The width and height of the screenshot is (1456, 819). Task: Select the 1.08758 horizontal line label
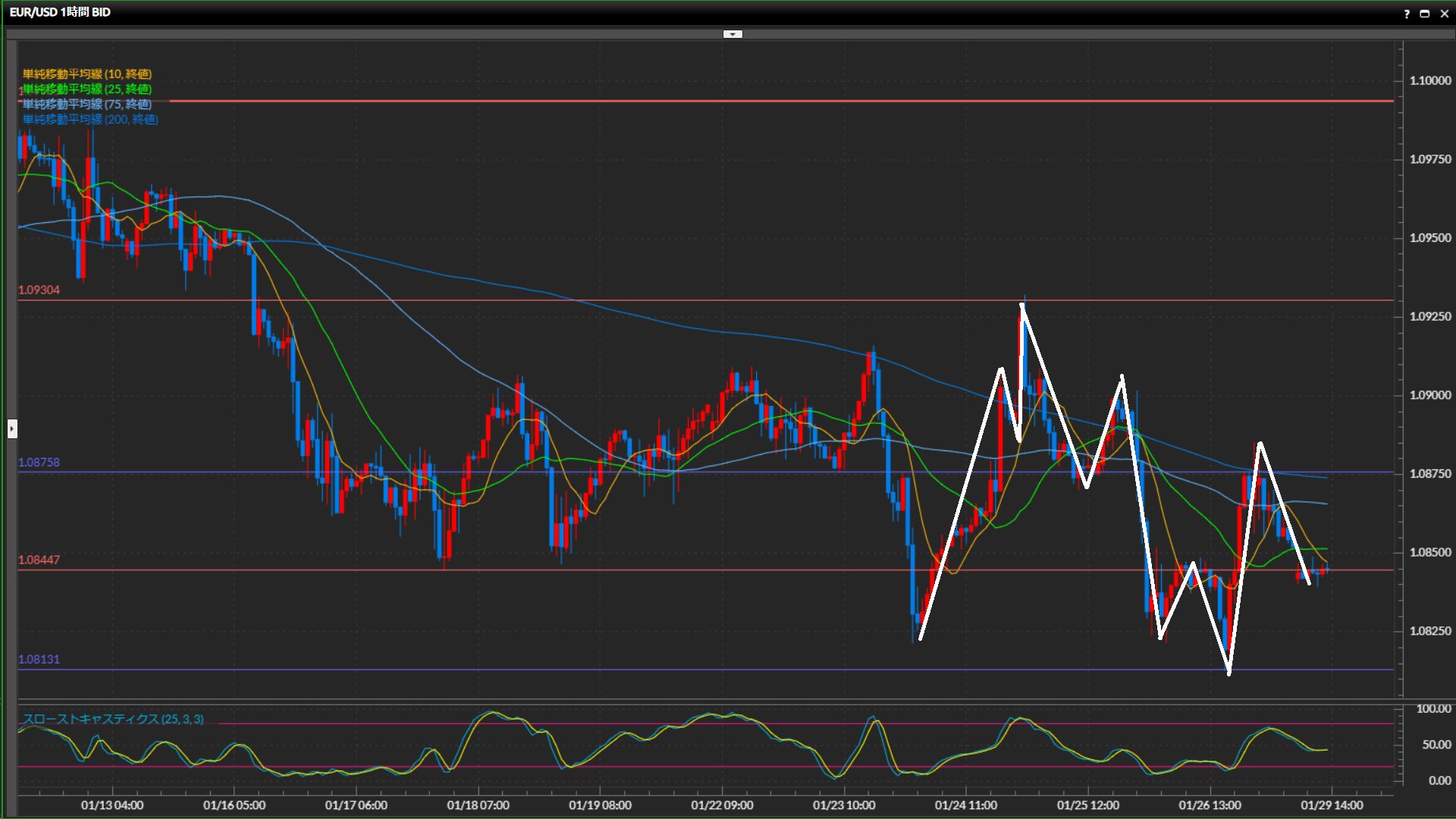[x=39, y=463]
